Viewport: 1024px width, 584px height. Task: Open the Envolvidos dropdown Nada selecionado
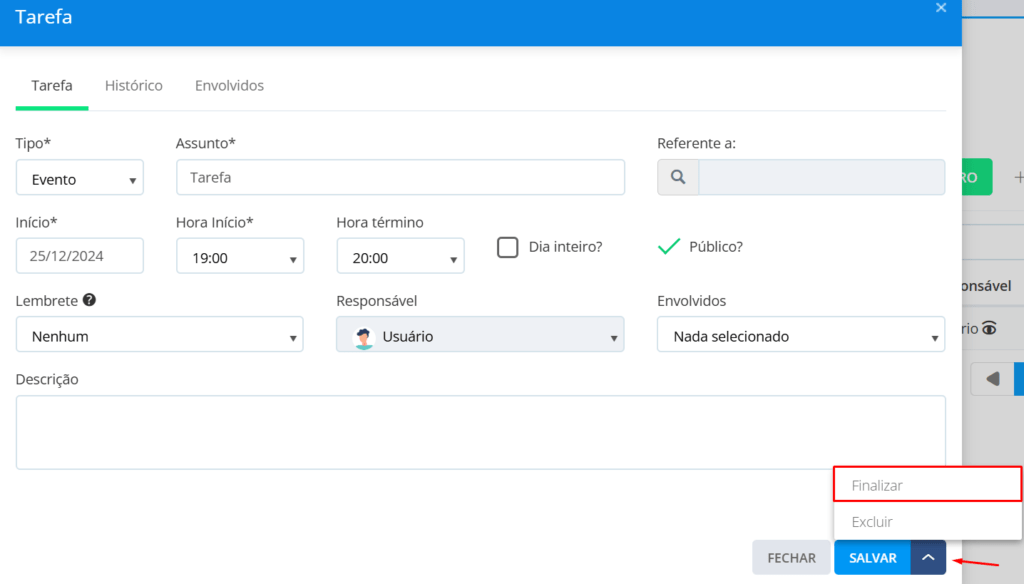tap(801, 334)
